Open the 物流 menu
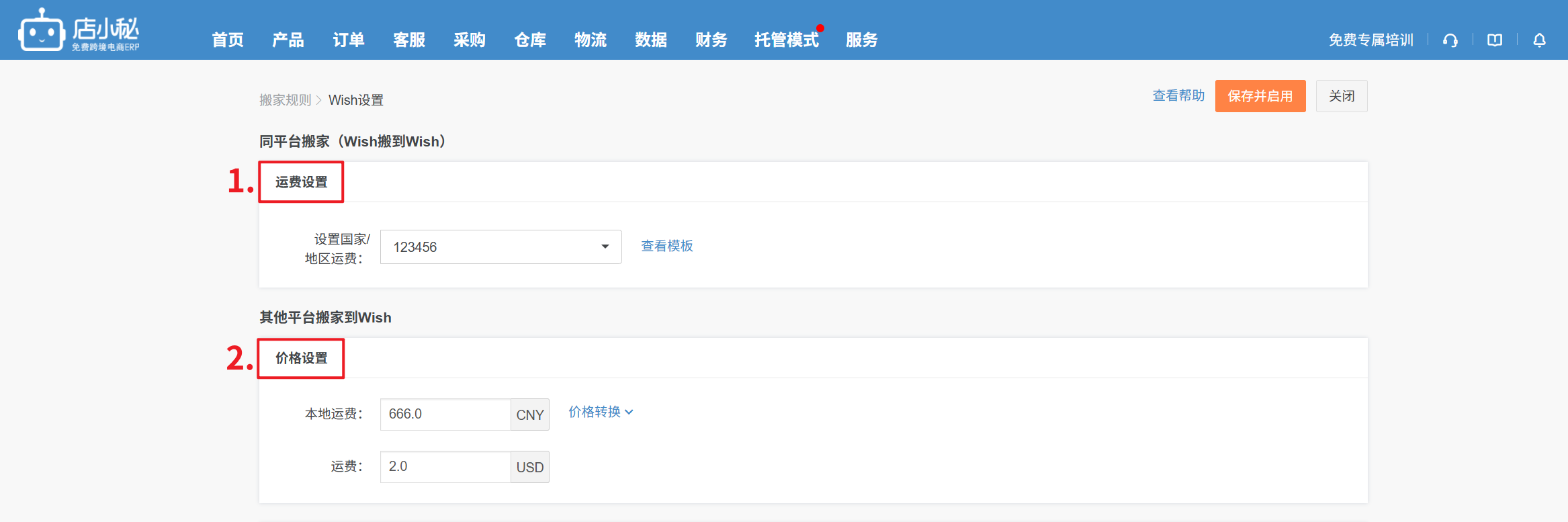 pyautogui.click(x=591, y=40)
